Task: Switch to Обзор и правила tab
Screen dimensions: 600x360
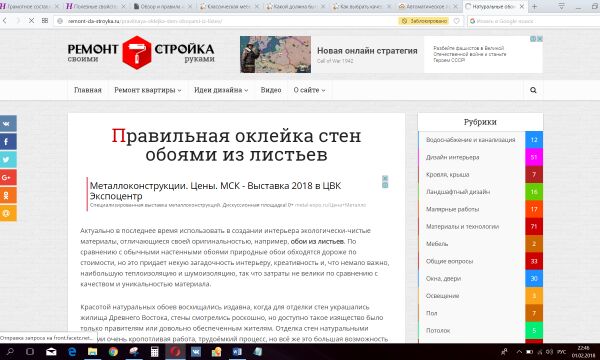Action: click(x=163, y=7)
